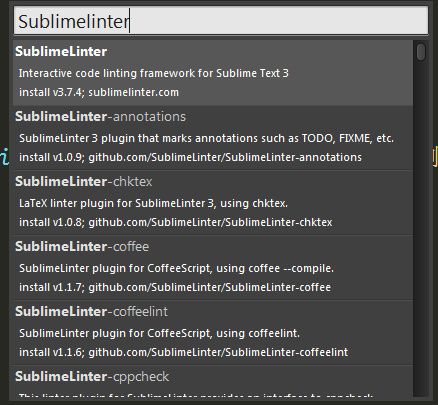Viewport: 438px width, 405px height.
Task: Pick the SublimeLinter-coffee package
Action: pos(213,268)
